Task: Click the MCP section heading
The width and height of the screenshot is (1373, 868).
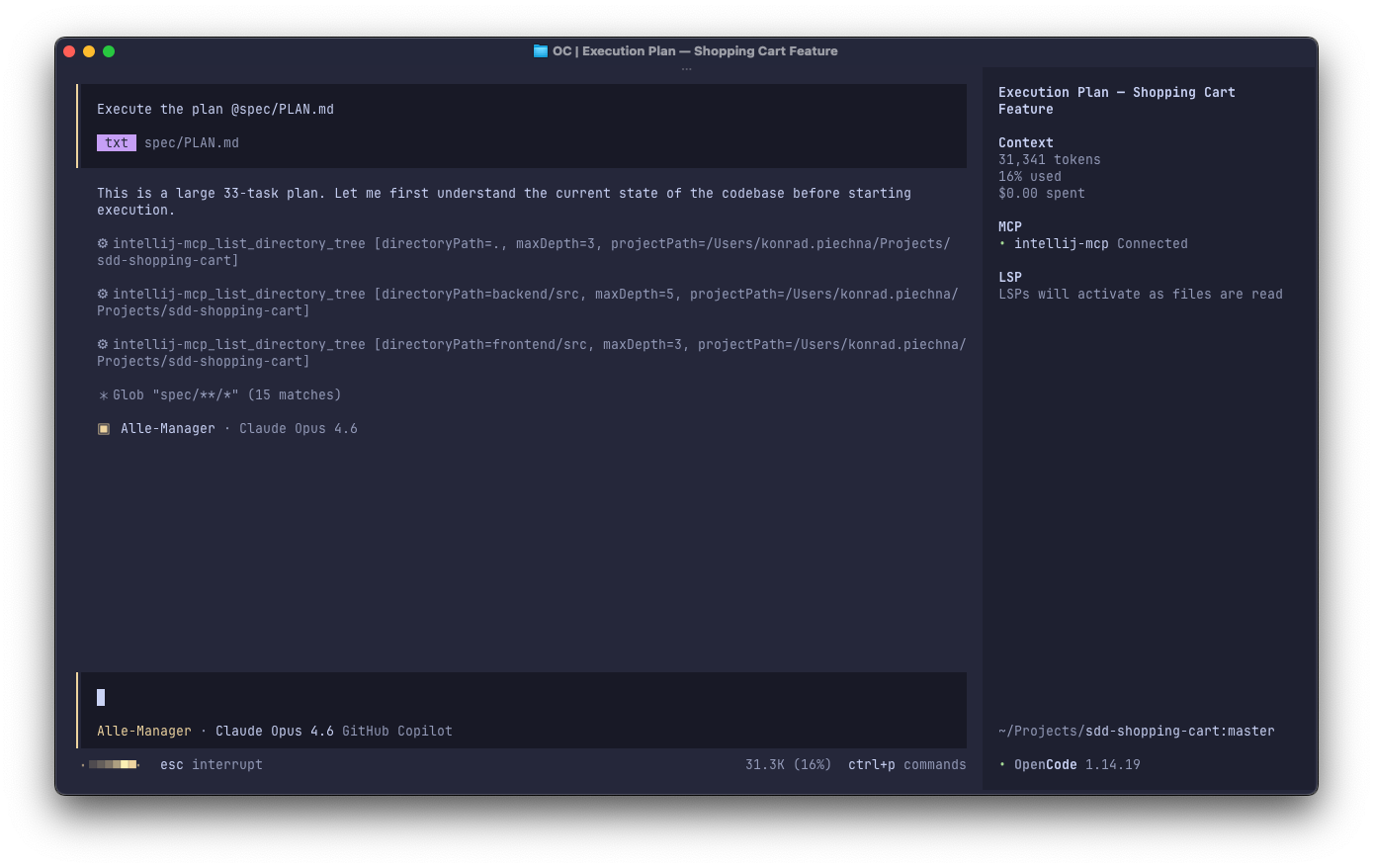Action: point(1010,226)
